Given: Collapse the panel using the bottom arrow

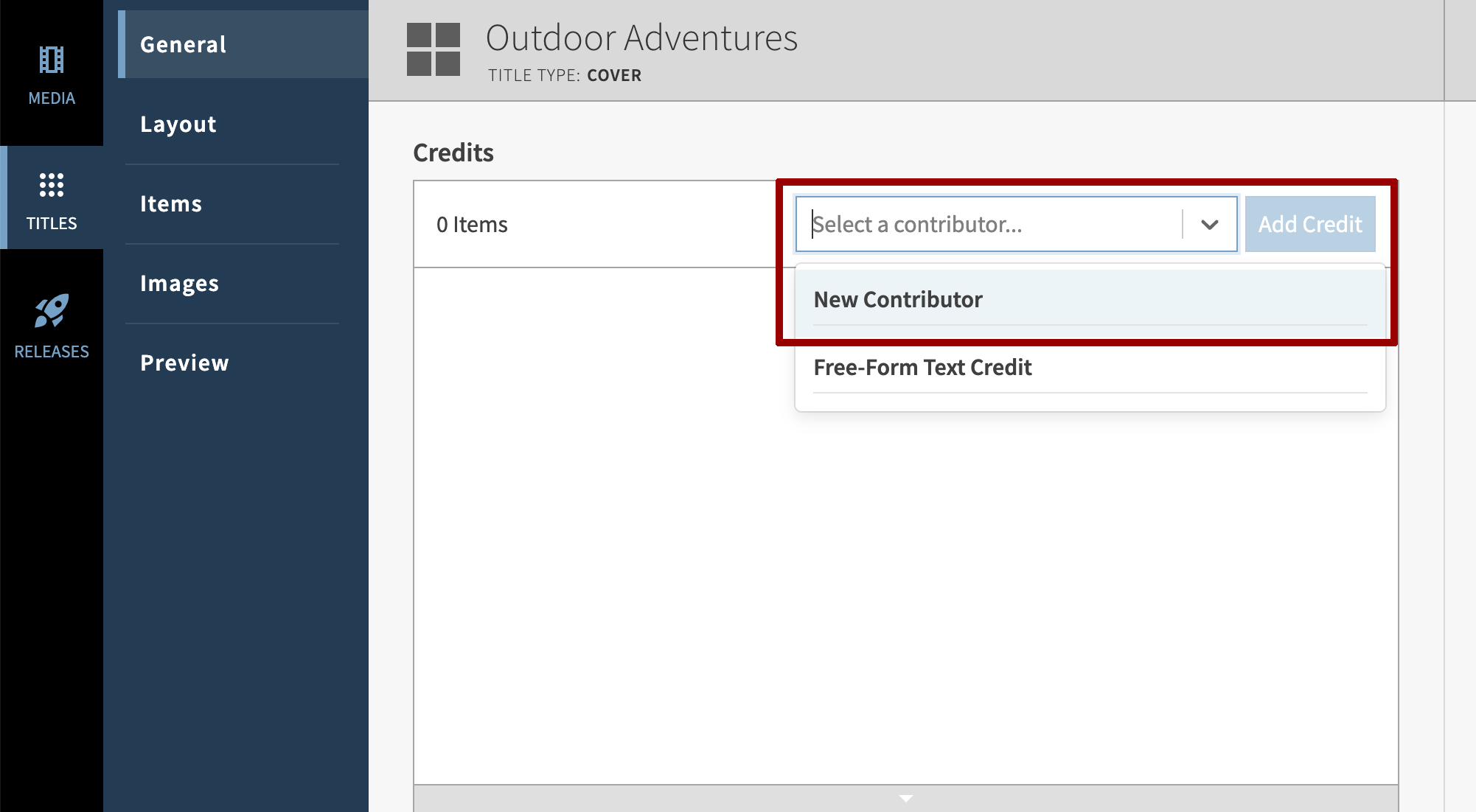Looking at the screenshot, I should pos(906,798).
